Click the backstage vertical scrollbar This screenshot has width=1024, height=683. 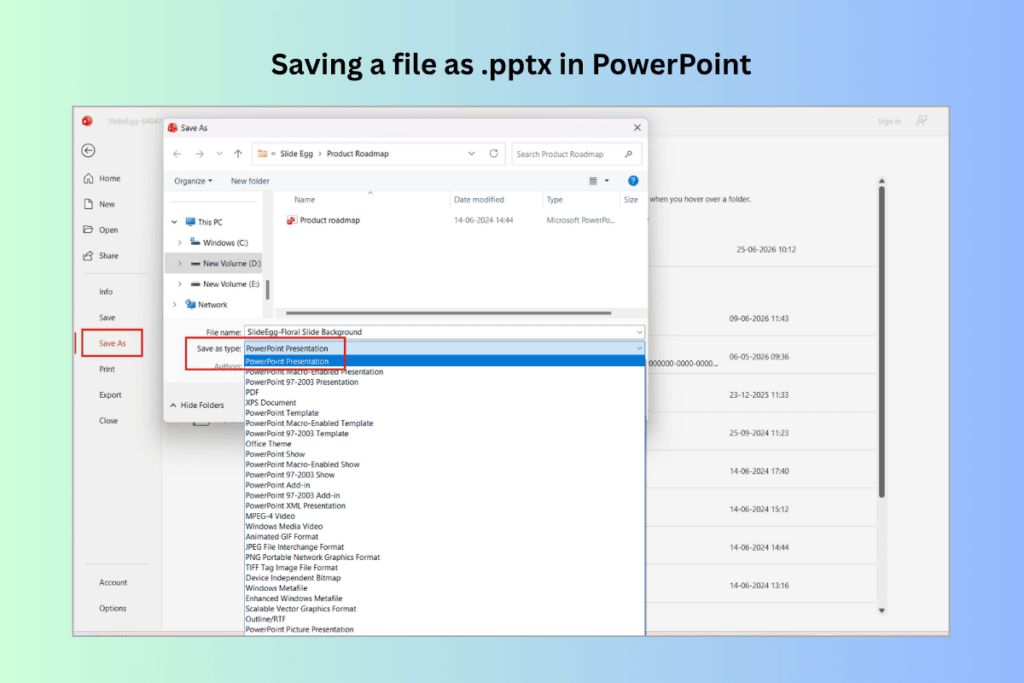click(x=882, y=342)
